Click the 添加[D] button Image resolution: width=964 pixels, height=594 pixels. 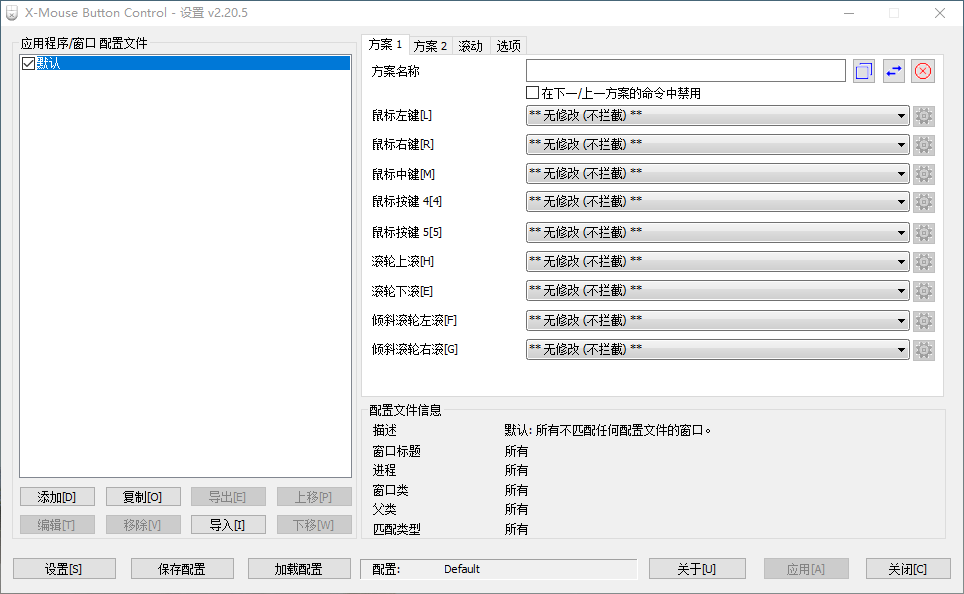(57, 496)
